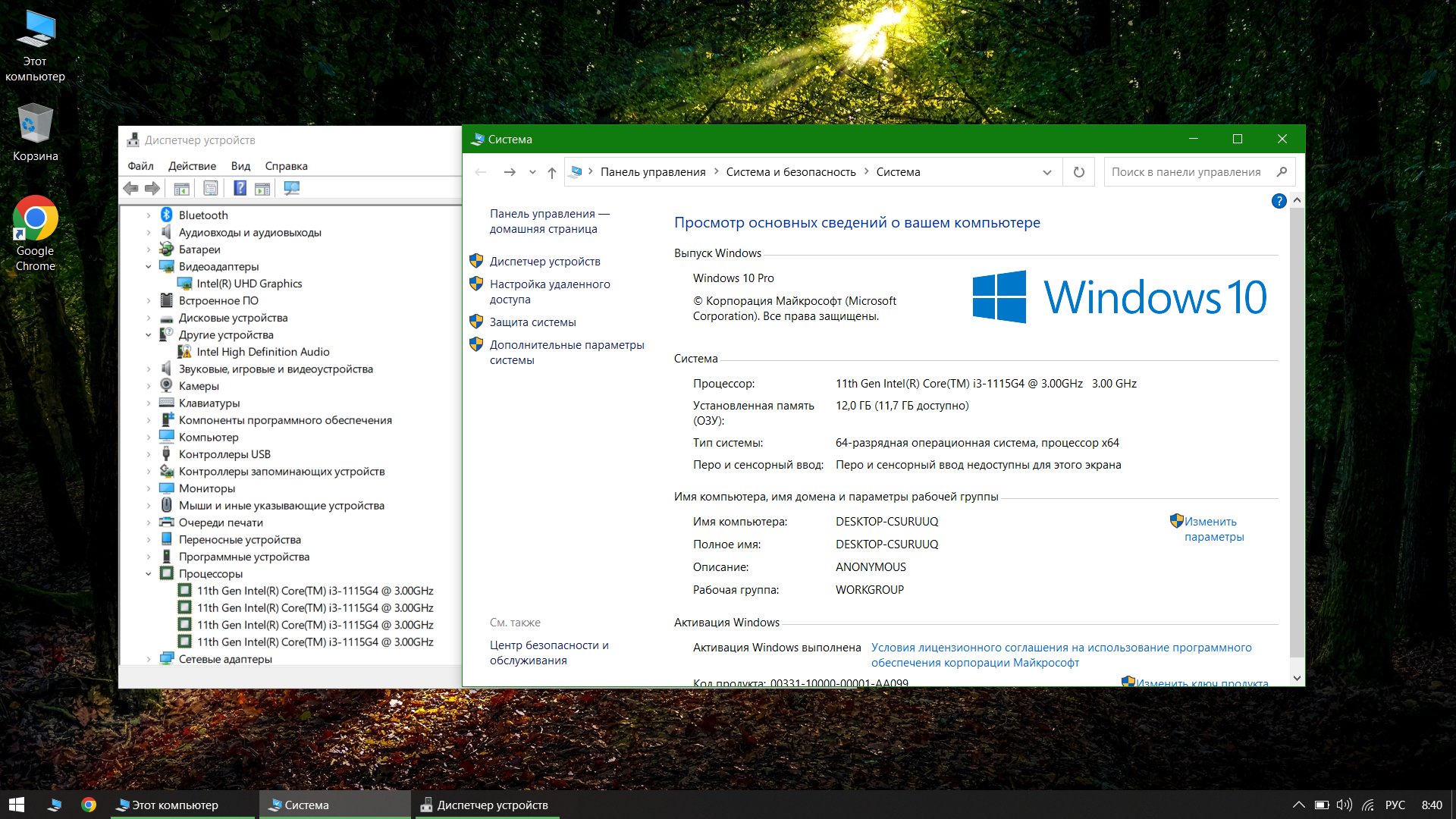1456x819 pixels.
Task: Click scroll-down arrow of System window scrollbar
Action: tap(1297, 678)
